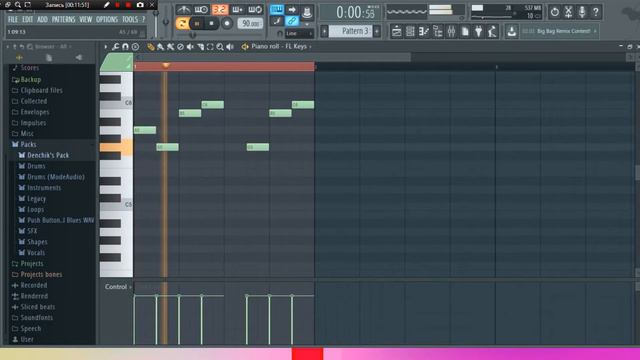
Task: Open the Control event dropdown
Action: [x=118, y=287]
